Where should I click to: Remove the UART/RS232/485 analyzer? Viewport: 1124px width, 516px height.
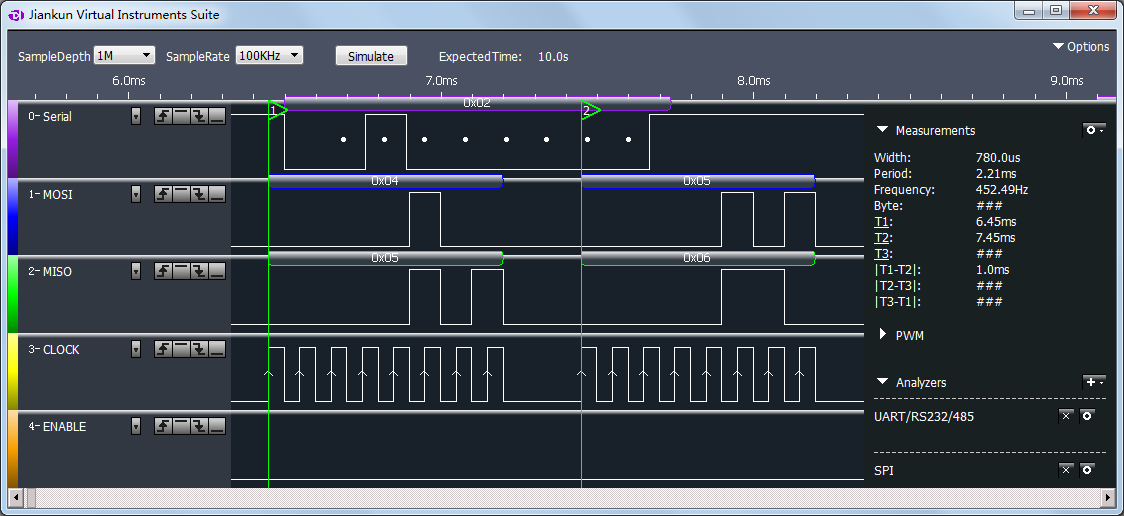1066,415
